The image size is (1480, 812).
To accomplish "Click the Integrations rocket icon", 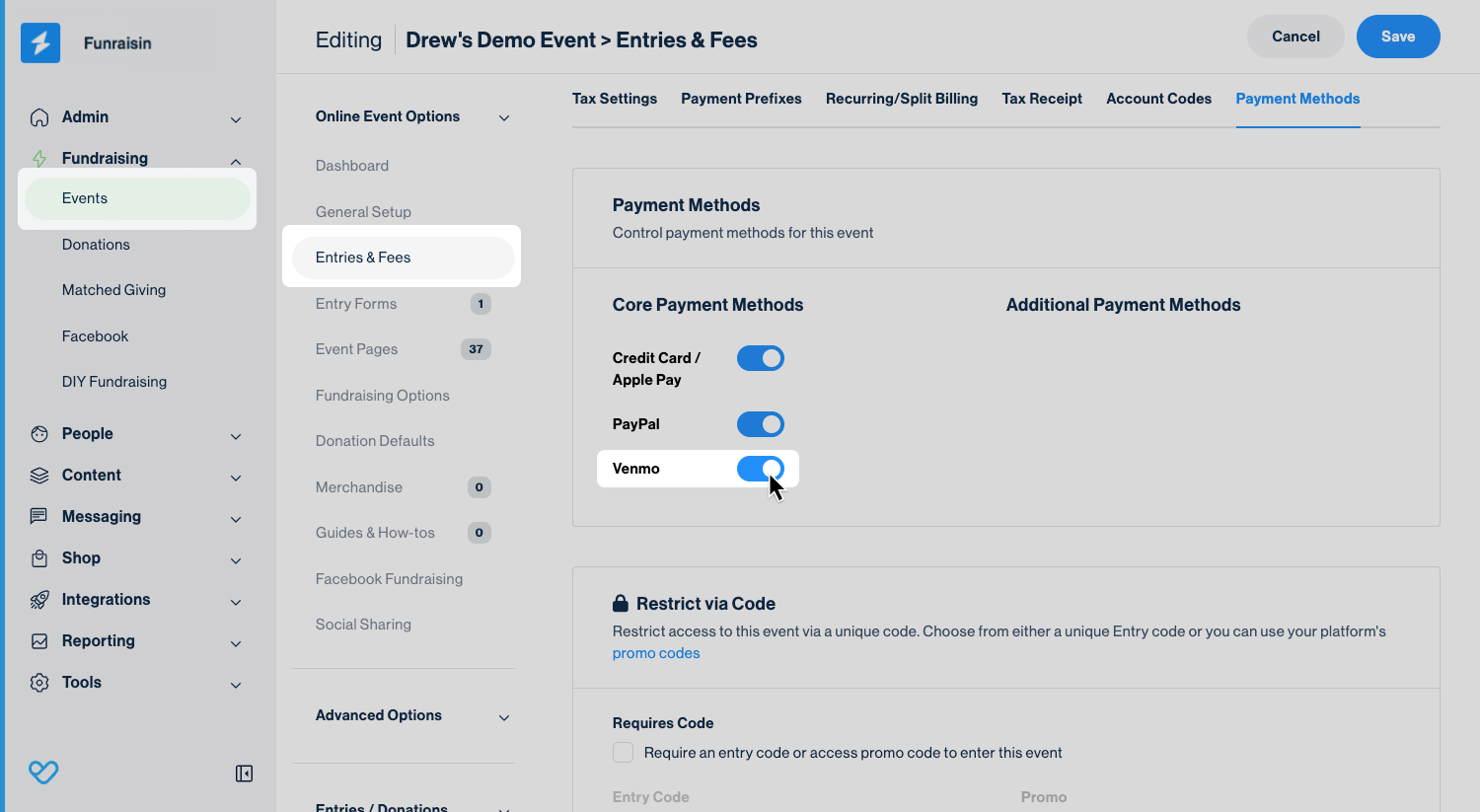I will point(39,600).
